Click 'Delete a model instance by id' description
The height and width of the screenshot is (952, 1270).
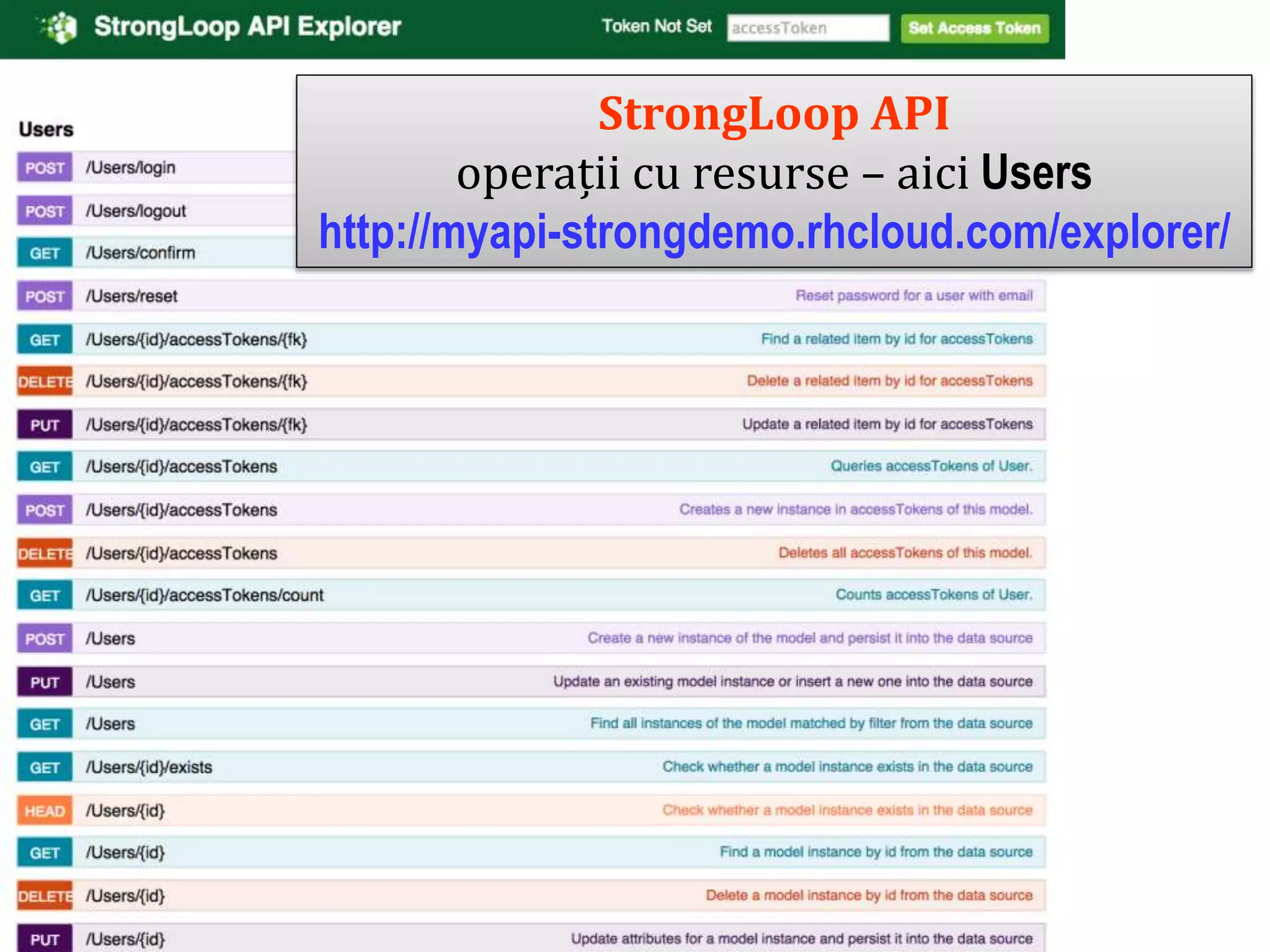(868, 895)
